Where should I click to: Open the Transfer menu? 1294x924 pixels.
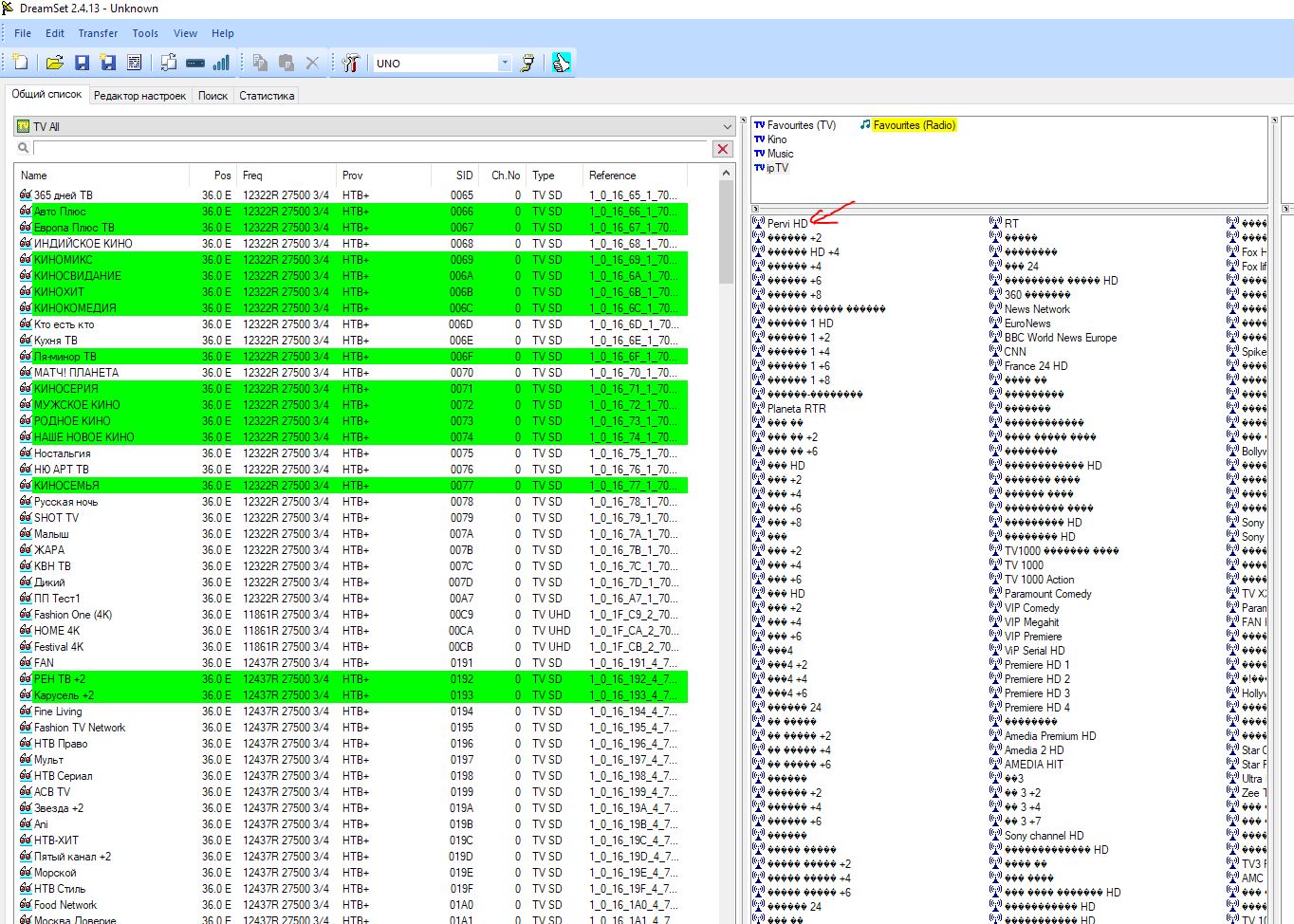[x=98, y=33]
